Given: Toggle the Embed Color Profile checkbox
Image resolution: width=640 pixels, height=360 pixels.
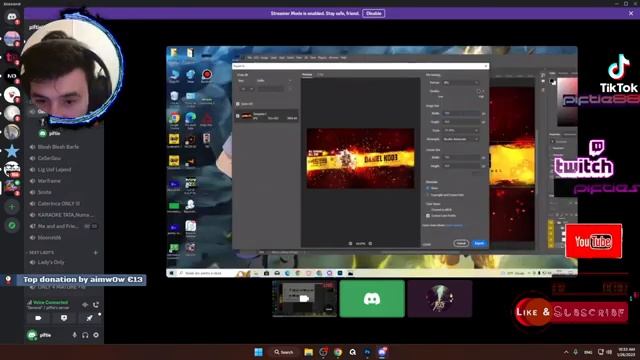Looking at the screenshot, I should tap(428, 216).
